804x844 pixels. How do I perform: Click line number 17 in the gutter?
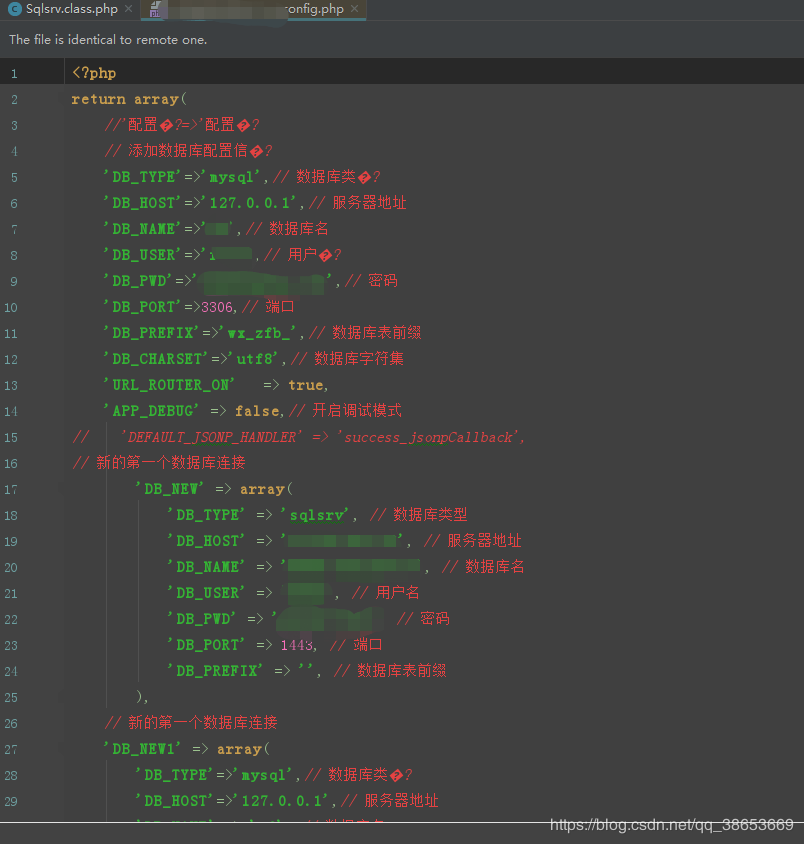(11, 489)
